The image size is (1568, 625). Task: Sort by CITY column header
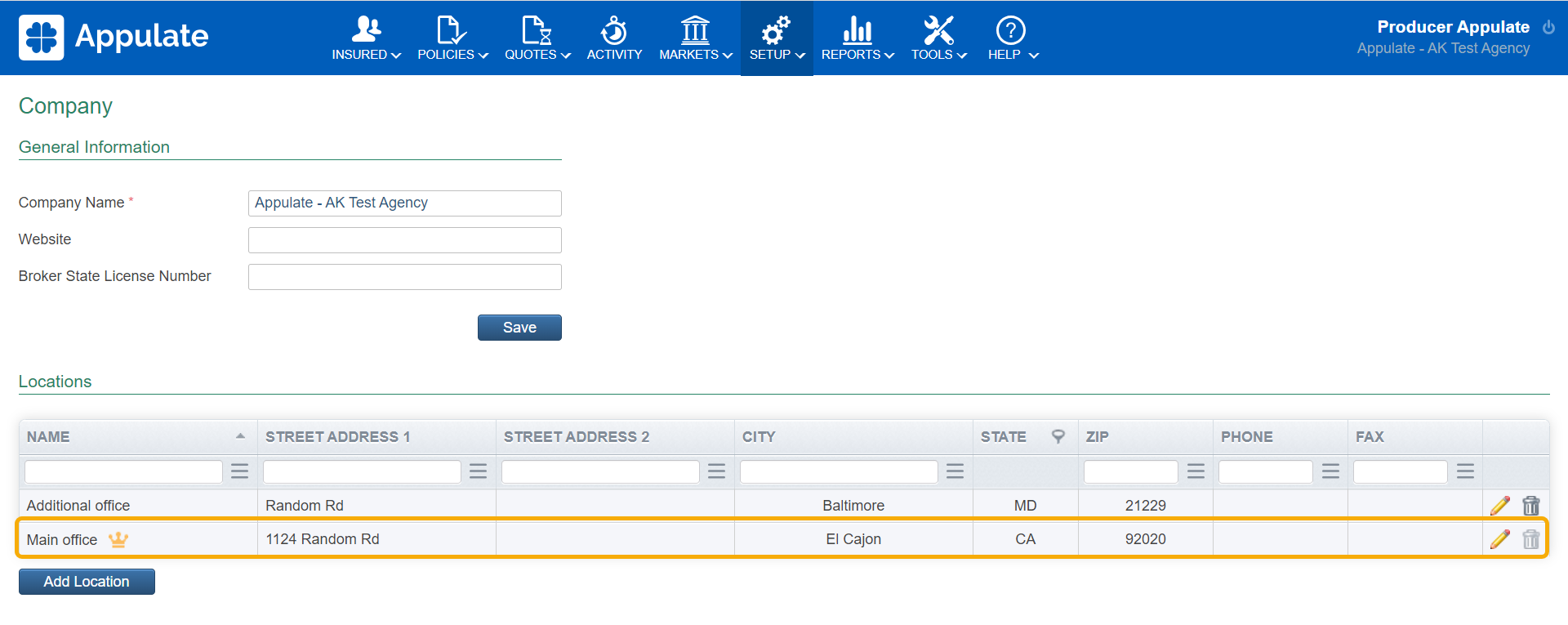pyautogui.click(x=759, y=437)
